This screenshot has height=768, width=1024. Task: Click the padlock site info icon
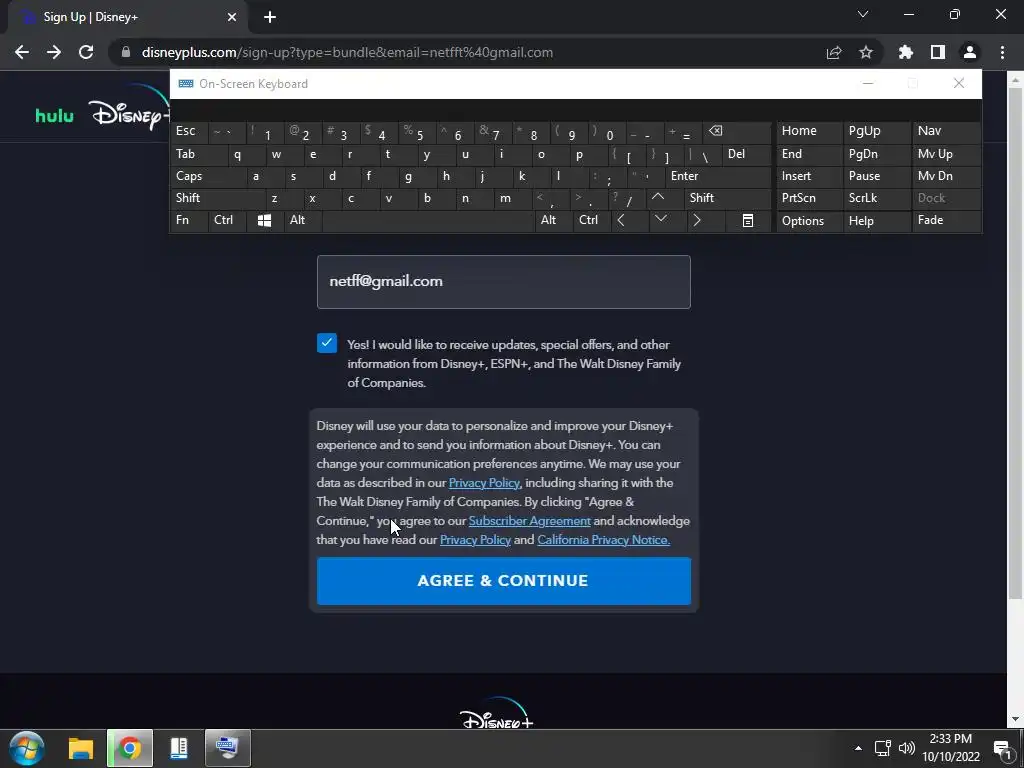pyautogui.click(x=126, y=52)
